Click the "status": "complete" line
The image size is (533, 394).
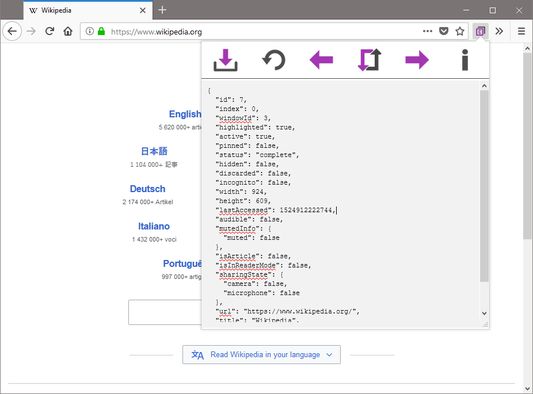coord(257,155)
